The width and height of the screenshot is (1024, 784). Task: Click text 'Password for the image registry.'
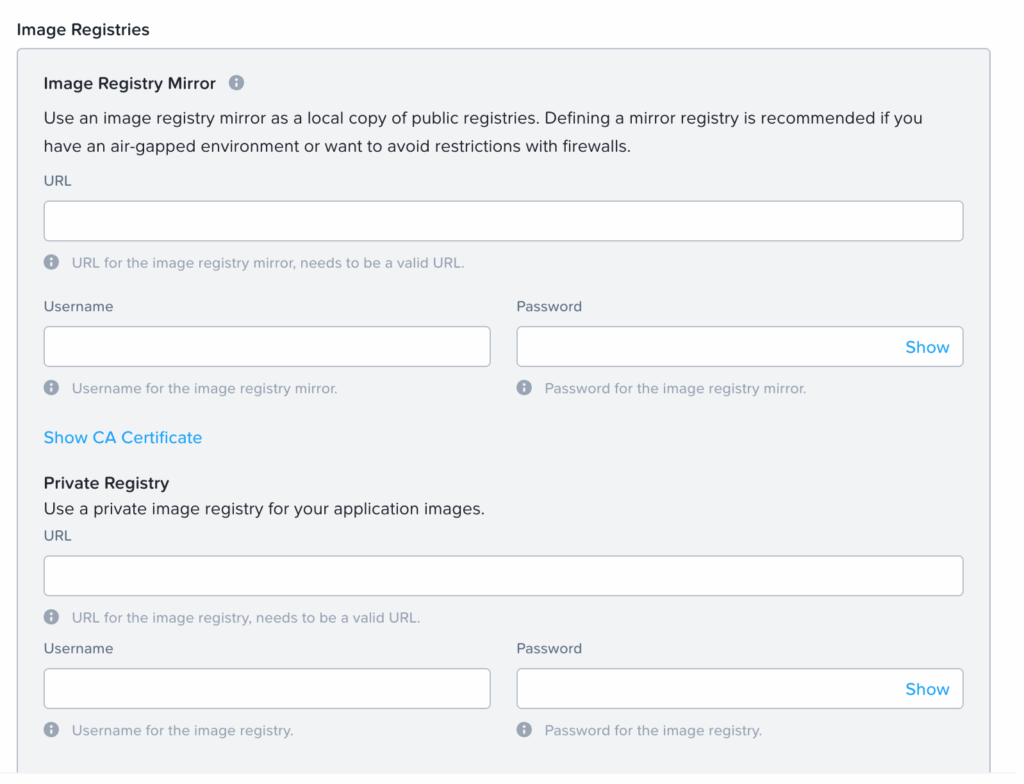click(653, 730)
